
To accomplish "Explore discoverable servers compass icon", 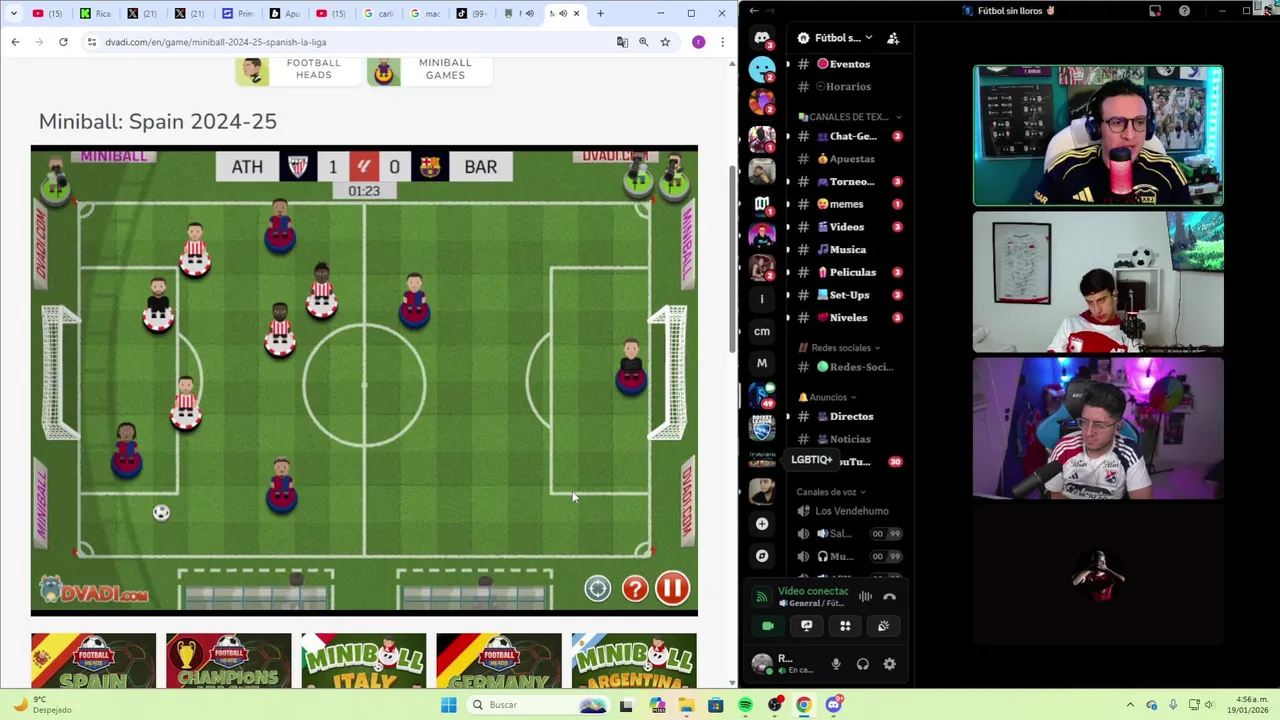I will (762, 556).
